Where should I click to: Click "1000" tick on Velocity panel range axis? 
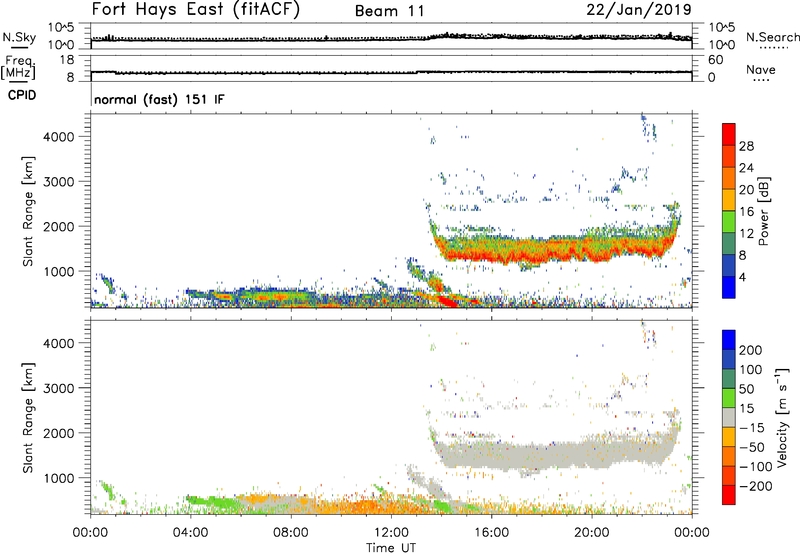pos(59,478)
